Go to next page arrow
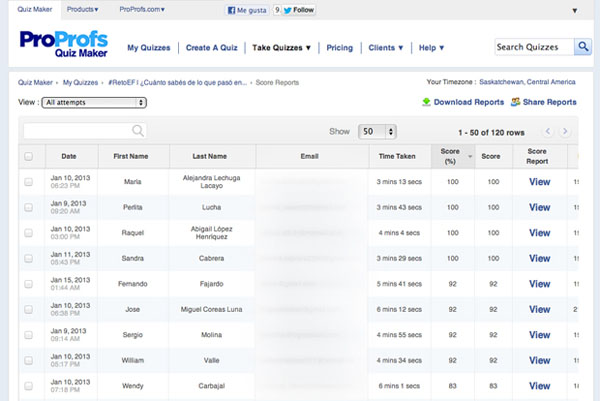Image resolution: width=600 pixels, height=401 pixels. (x=565, y=132)
